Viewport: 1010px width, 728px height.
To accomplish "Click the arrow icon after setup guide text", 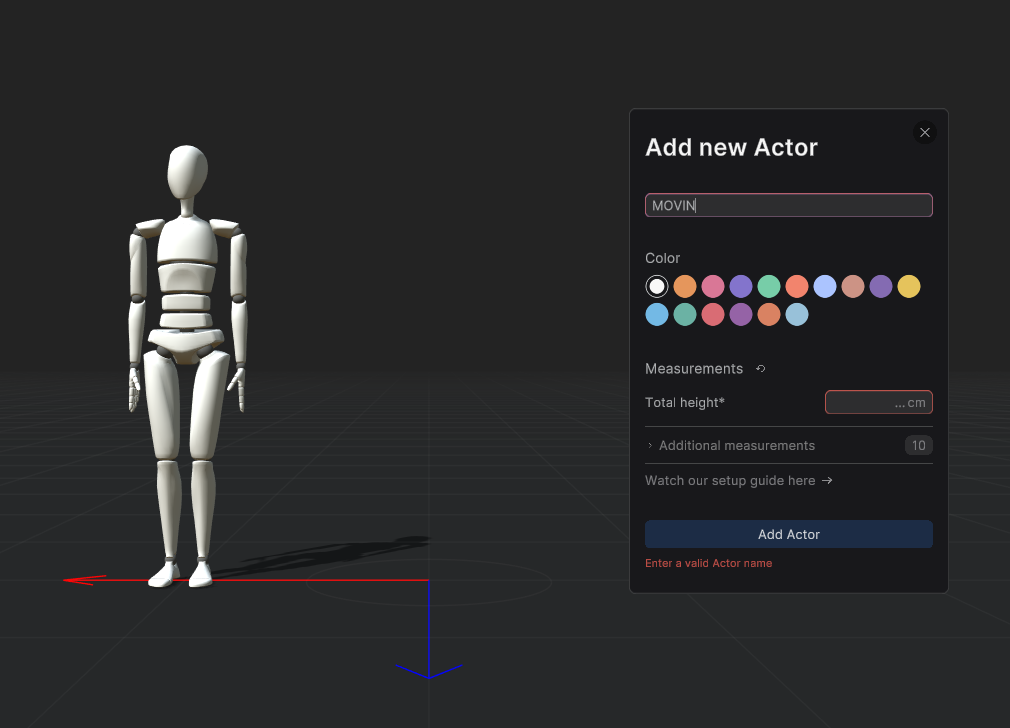I will 827,481.
